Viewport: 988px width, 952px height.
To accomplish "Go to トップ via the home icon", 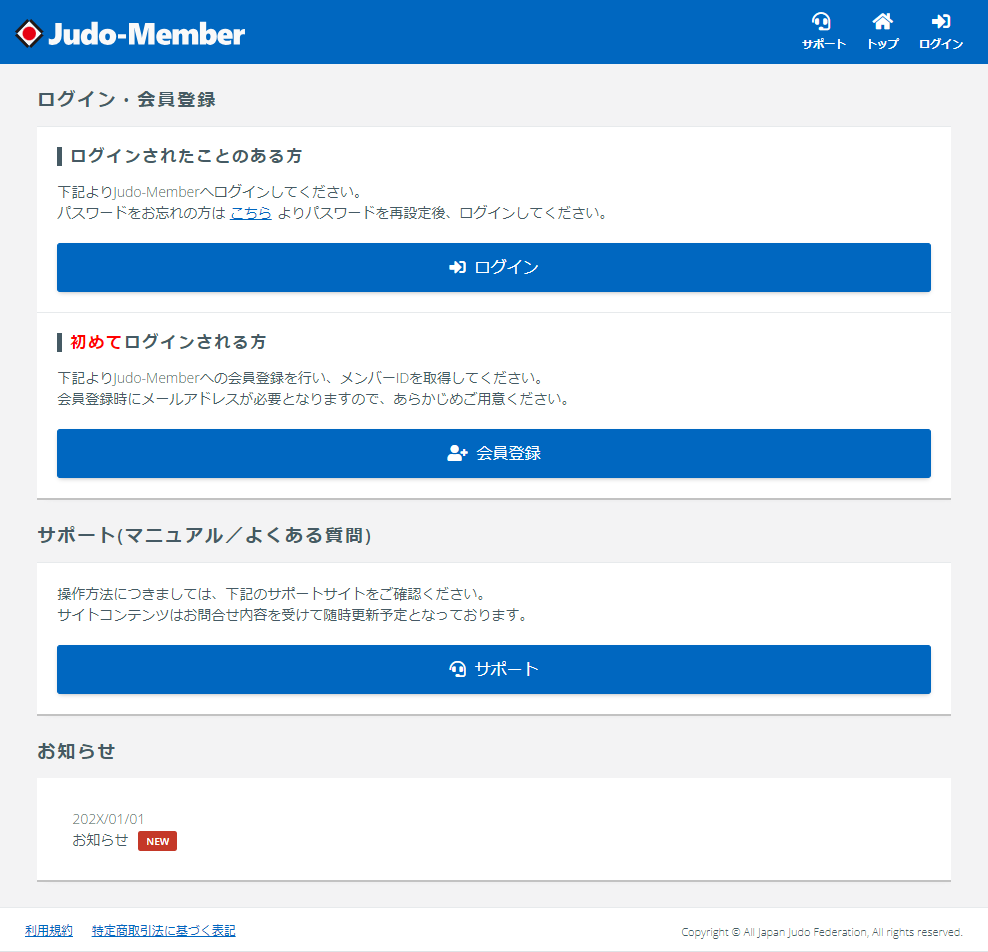I will (882, 31).
